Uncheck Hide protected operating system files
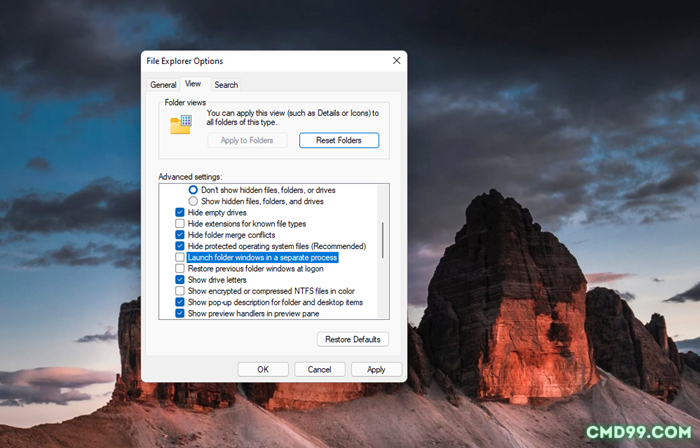700x448 pixels. (179, 246)
